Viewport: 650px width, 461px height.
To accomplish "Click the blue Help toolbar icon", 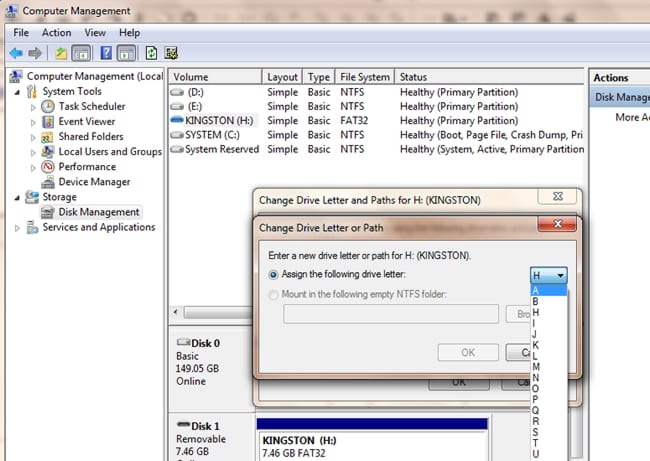I will tap(105, 53).
